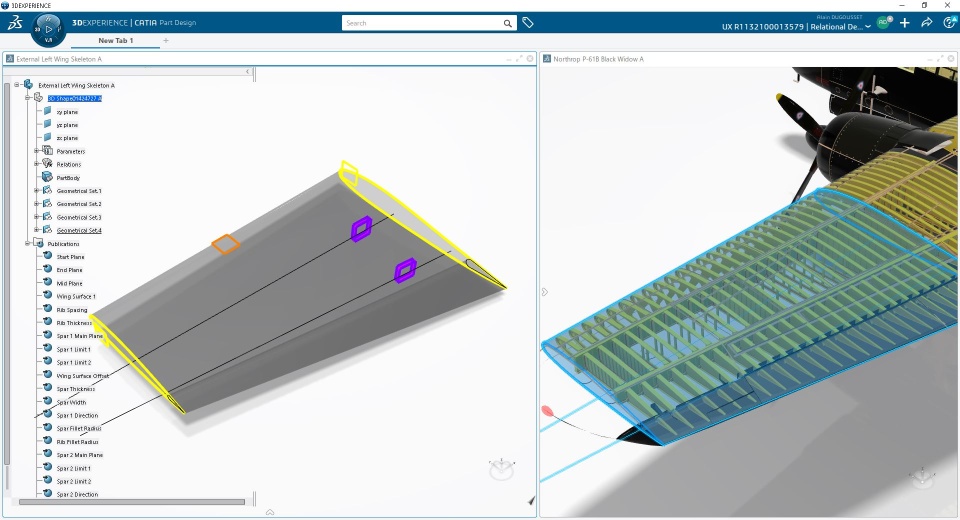Click the Parameters node icon
The height and width of the screenshot is (520, 960).
47,151
